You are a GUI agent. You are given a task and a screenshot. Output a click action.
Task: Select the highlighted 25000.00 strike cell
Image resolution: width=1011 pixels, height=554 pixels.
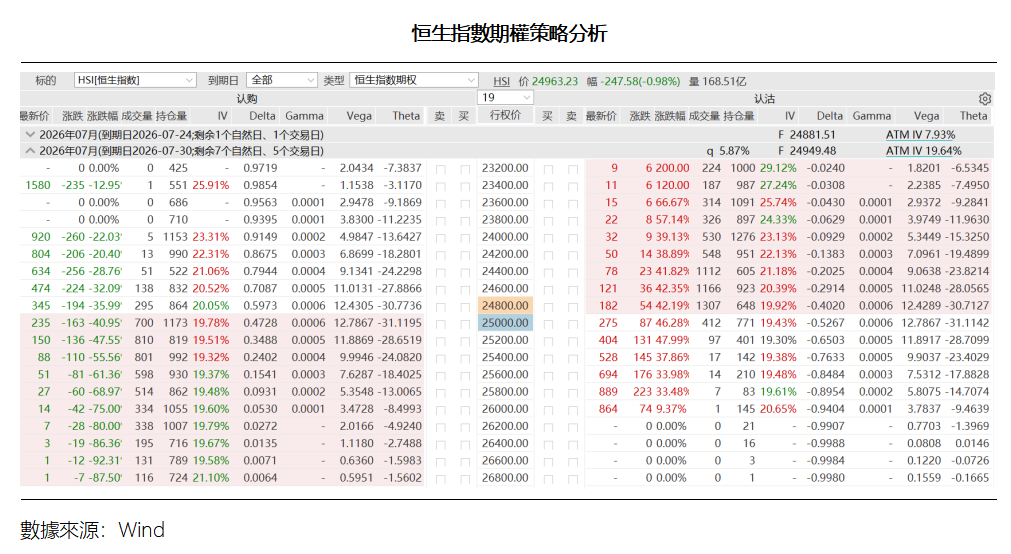coord(506,323)
